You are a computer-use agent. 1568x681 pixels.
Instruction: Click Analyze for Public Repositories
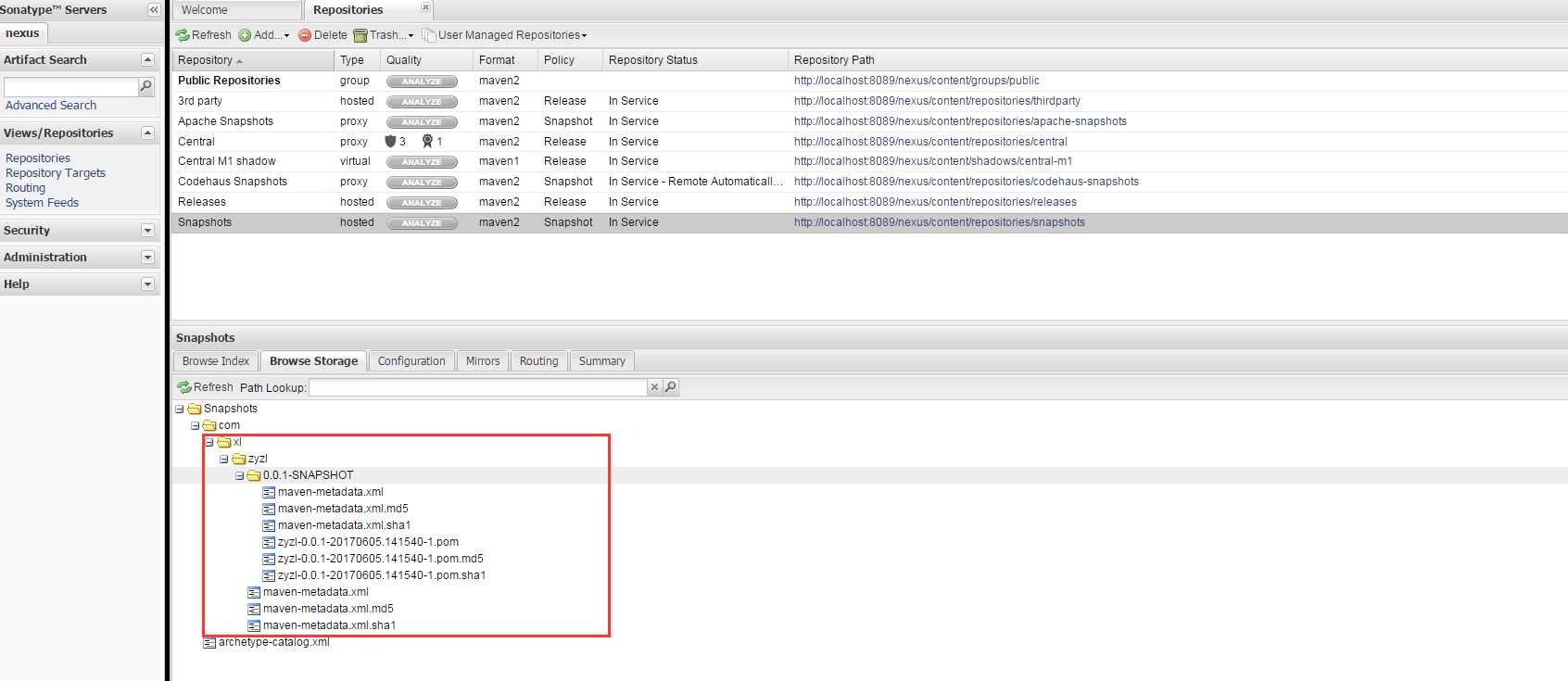[x=422, y=82]
